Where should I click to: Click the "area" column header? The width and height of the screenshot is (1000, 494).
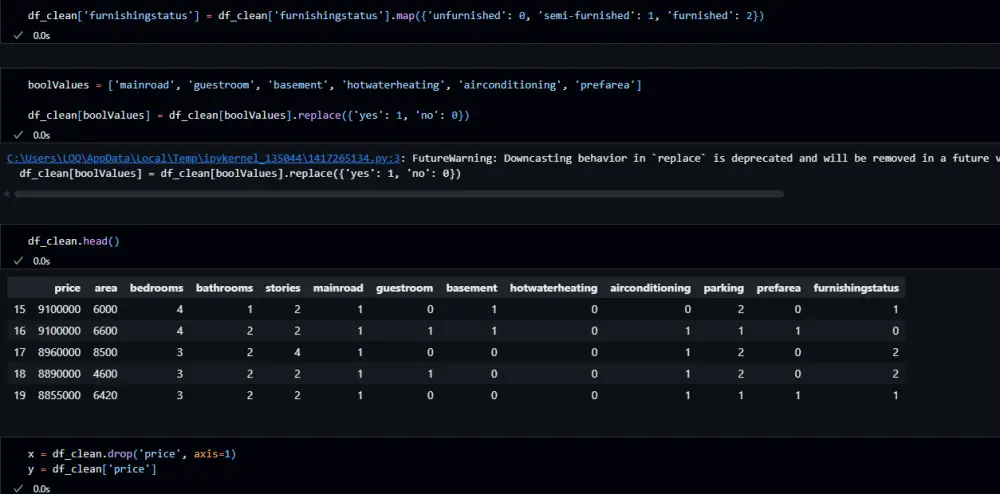(x=105, y=288)
